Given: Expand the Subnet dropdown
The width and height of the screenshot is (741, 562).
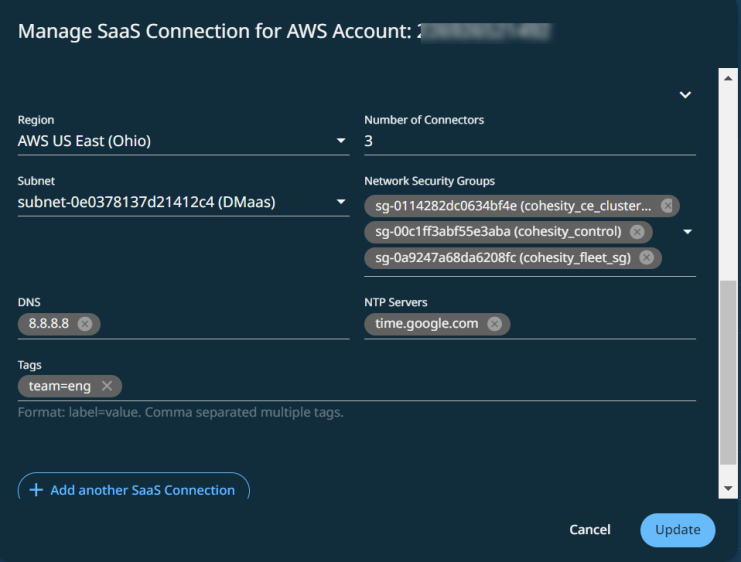Looking at the screenshot, I should [341, 203].
